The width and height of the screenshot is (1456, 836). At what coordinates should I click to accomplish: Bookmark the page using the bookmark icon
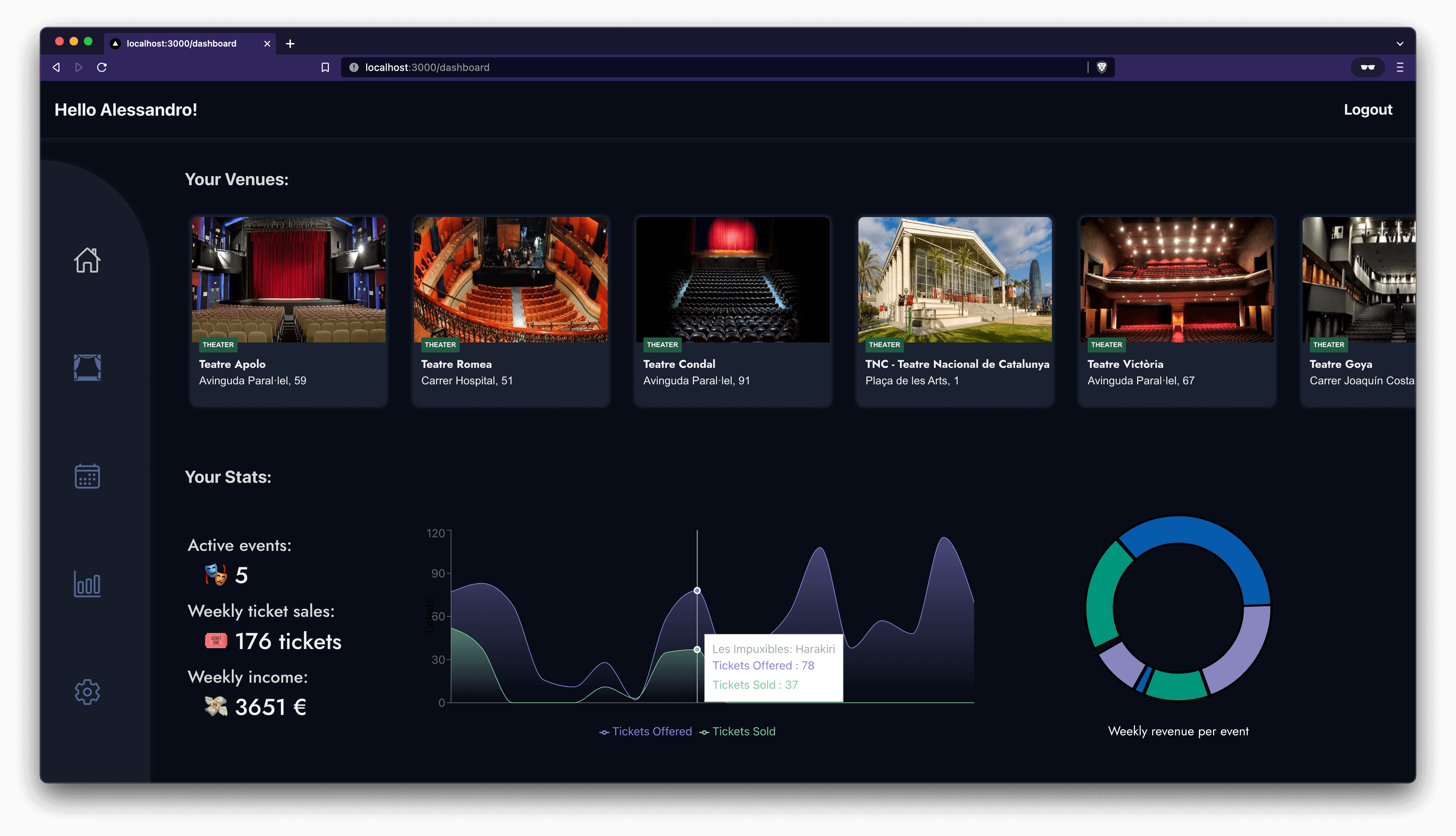point(326,67)
